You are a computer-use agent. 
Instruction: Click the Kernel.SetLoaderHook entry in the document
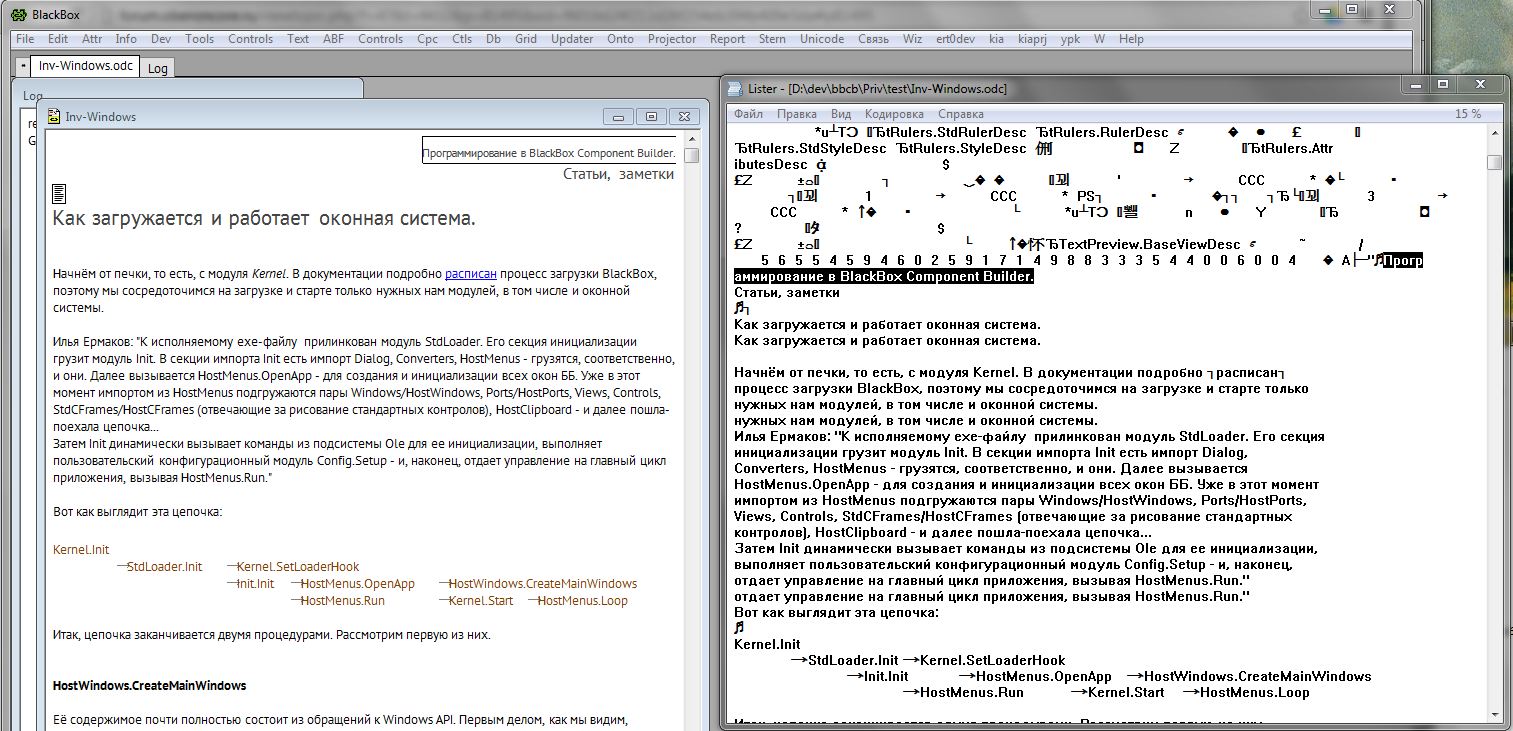click(x=297, y=567)
